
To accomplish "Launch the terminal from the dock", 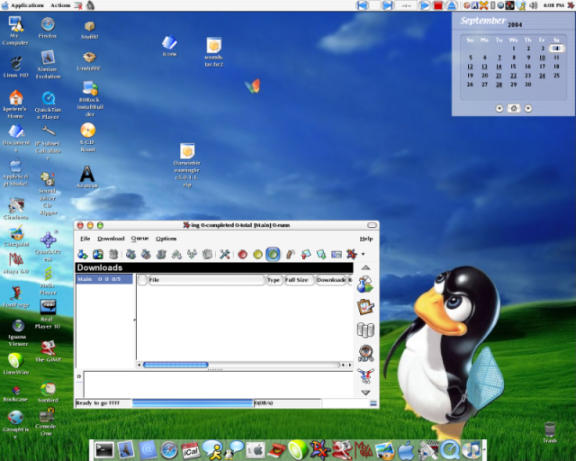I will (x=104, y=449).
